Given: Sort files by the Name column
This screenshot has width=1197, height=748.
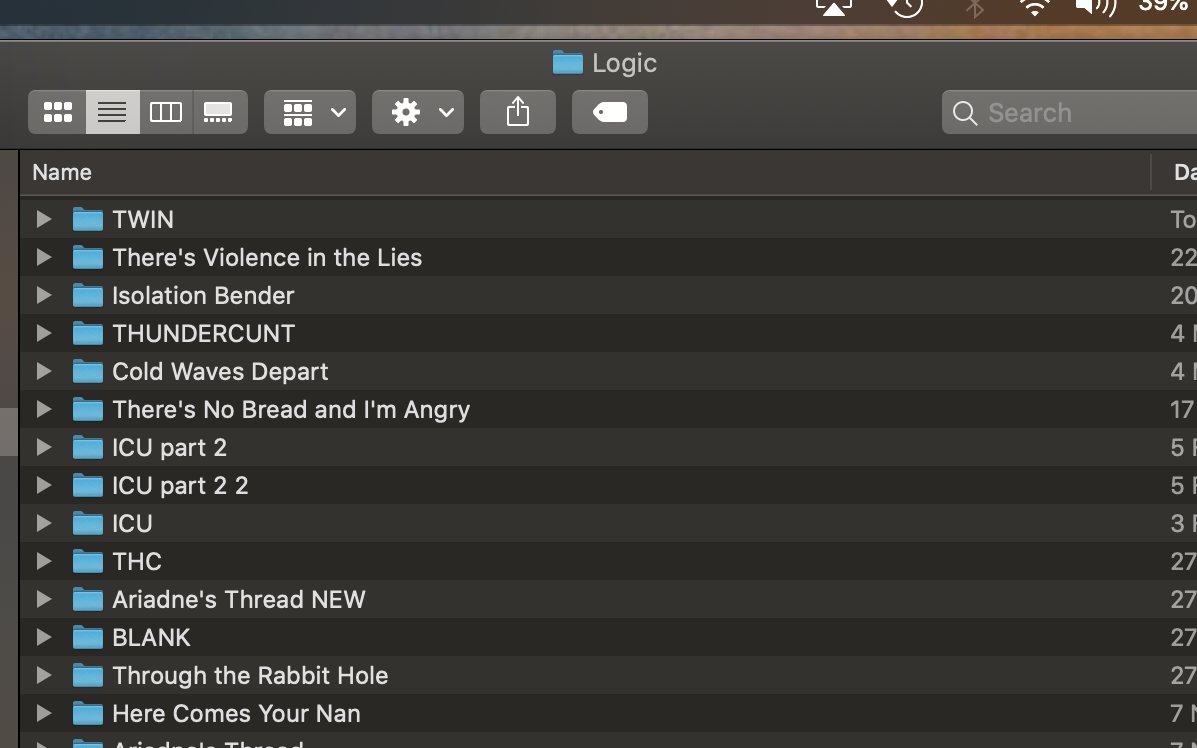Looking at the screenshot, I should tap(62, 172).
